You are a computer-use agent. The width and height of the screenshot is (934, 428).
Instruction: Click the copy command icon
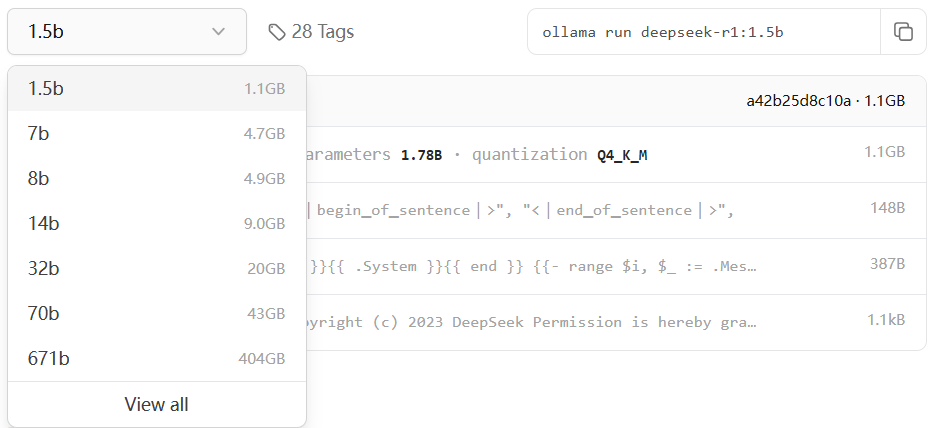click(903, 31)
